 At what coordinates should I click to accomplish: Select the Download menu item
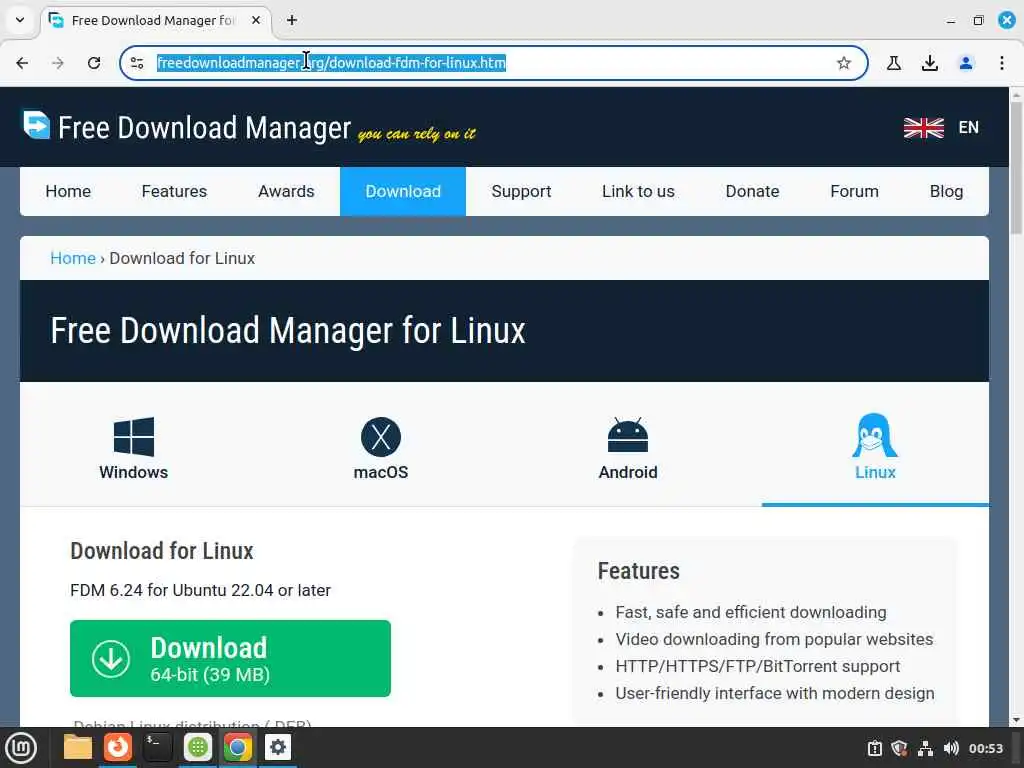click(x=403, y=191)
